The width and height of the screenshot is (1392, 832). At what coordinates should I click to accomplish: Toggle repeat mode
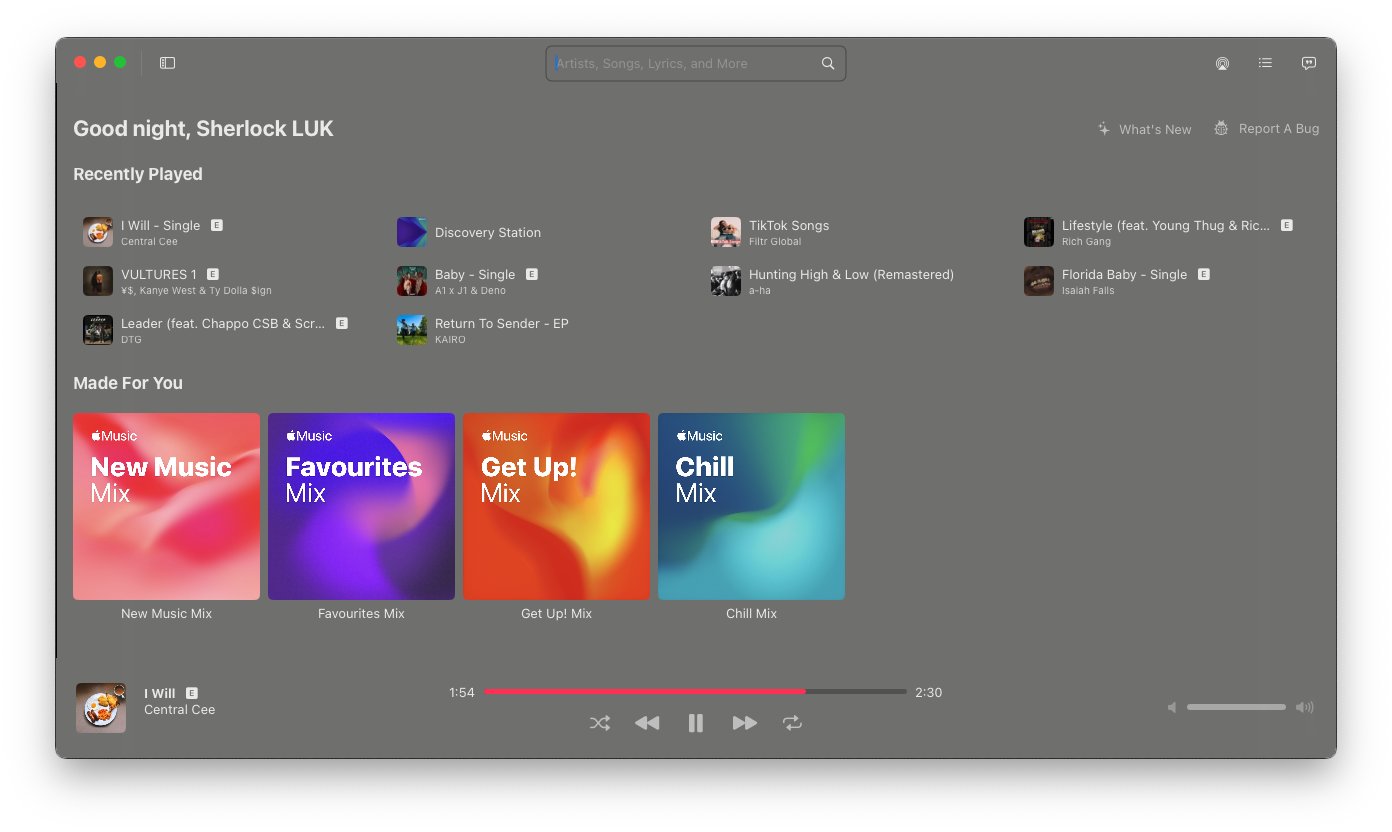pos(792,723)
